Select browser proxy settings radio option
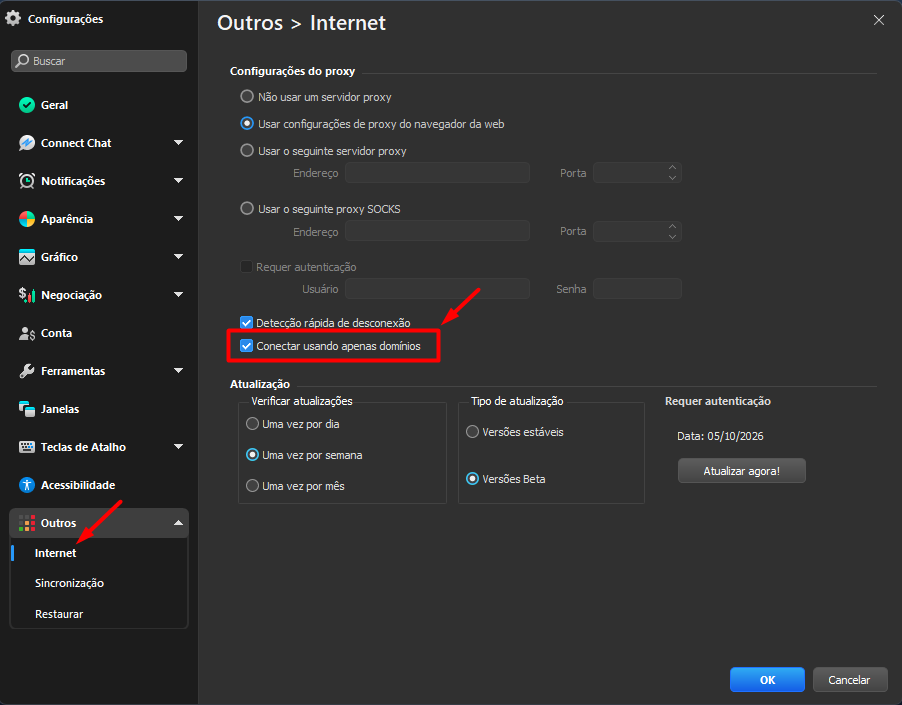 point(247,123)
